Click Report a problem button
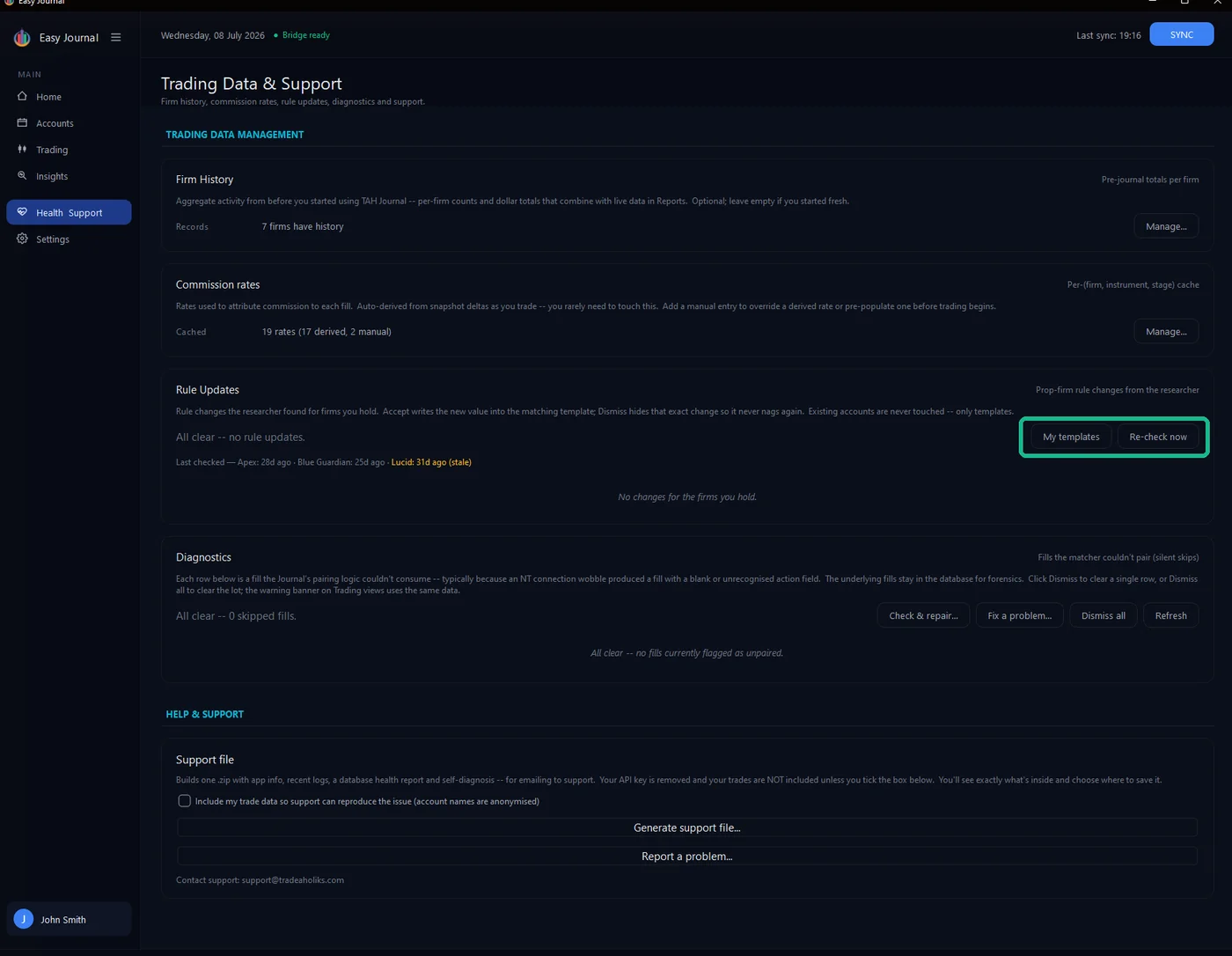The height and width of the screenshot is (956, 1232). (687, 857)
